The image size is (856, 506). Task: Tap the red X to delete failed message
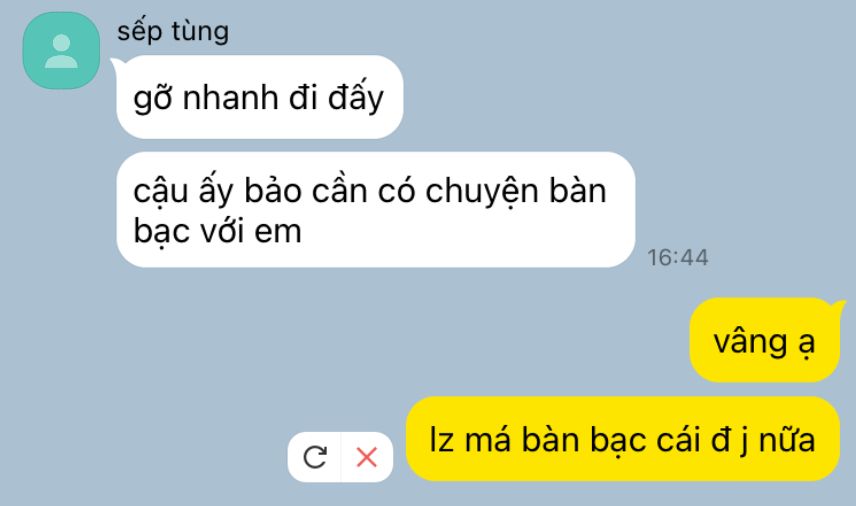coord(366,457)
